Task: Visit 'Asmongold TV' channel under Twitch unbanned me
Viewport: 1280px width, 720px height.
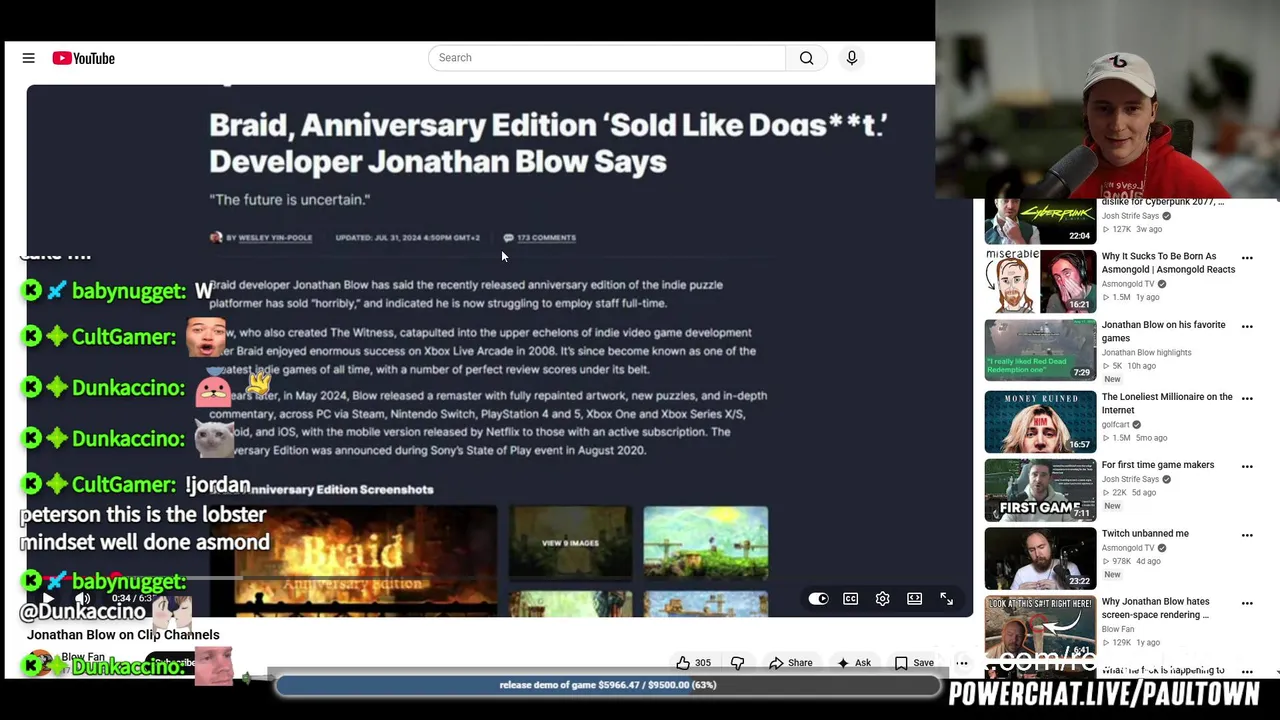Action: click(1128, 548)
